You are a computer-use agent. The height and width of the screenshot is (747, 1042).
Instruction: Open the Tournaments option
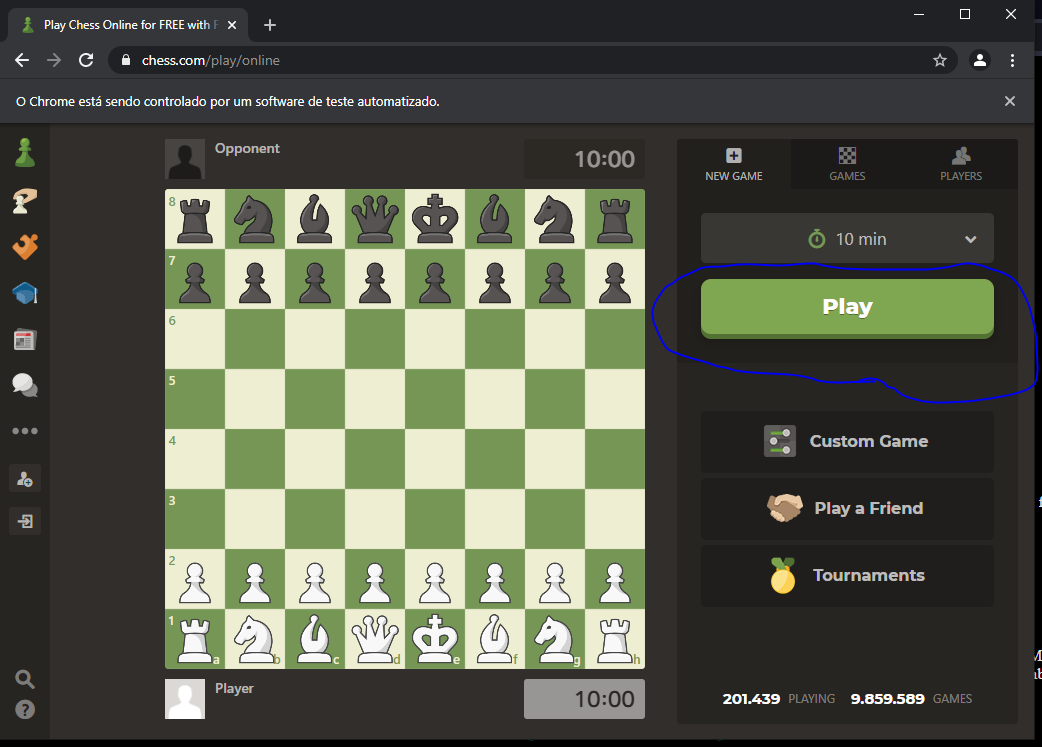pos(847,575)
